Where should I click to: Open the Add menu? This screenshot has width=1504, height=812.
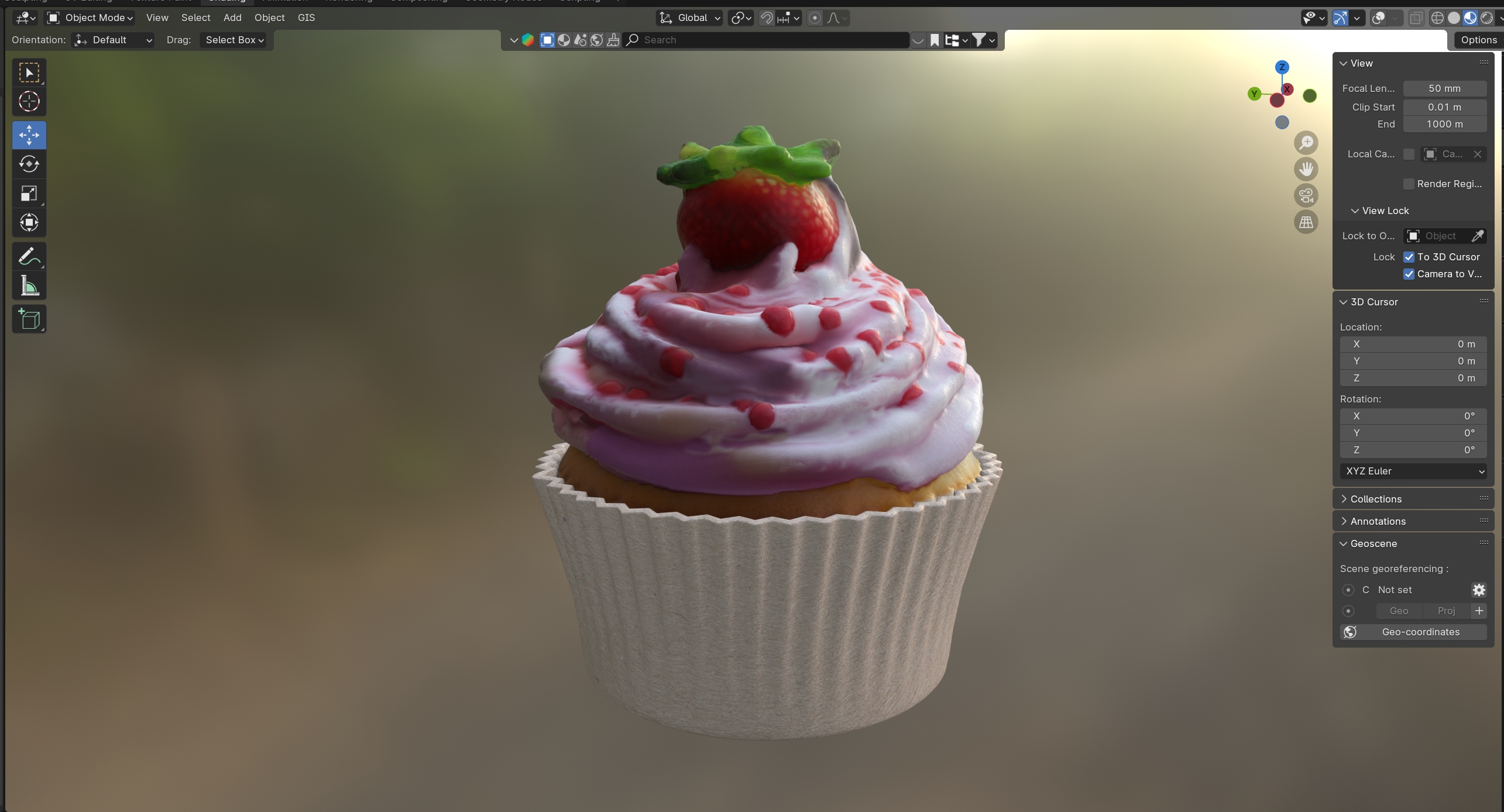232,18
